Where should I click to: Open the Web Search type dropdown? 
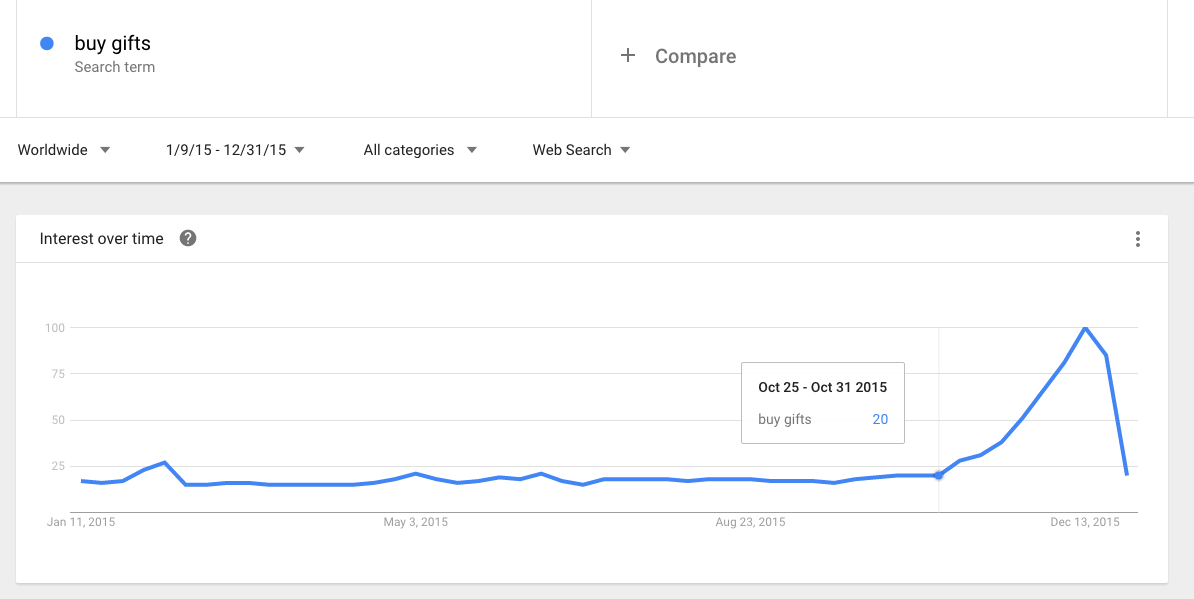[582, 150]
